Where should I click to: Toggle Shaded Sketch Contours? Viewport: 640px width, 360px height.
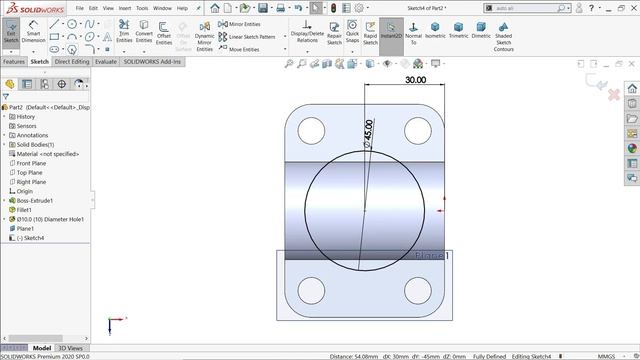[x=503, y=37]
